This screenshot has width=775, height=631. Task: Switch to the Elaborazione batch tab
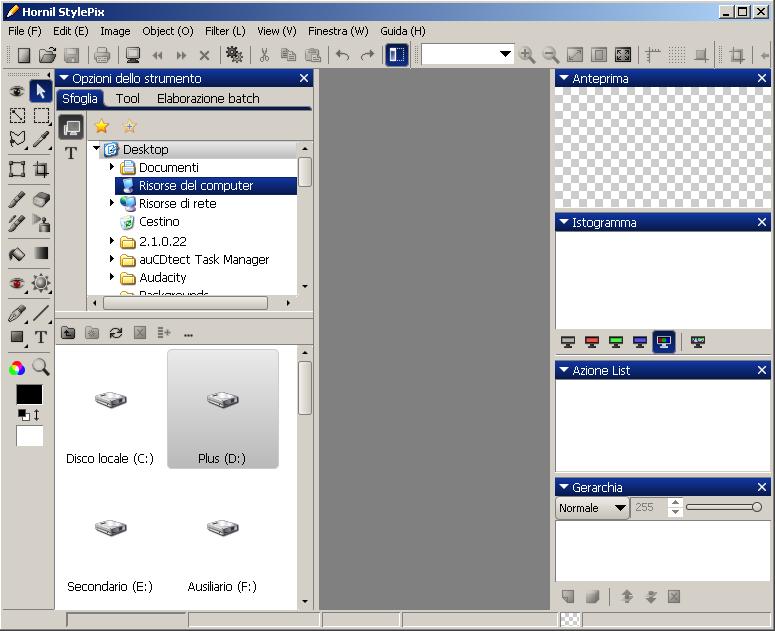pyautogui.click(x=208, y=98)
